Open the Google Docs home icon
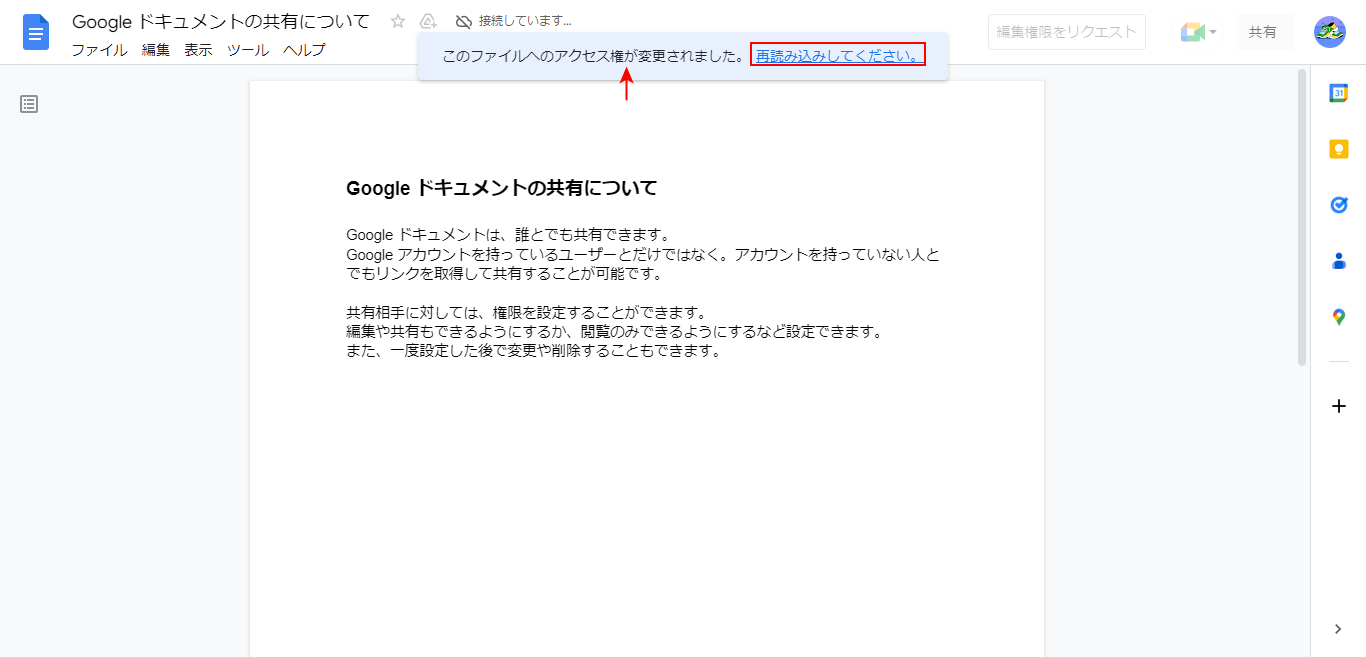This screenshot has width=1366, height=657. click(36, 32)
